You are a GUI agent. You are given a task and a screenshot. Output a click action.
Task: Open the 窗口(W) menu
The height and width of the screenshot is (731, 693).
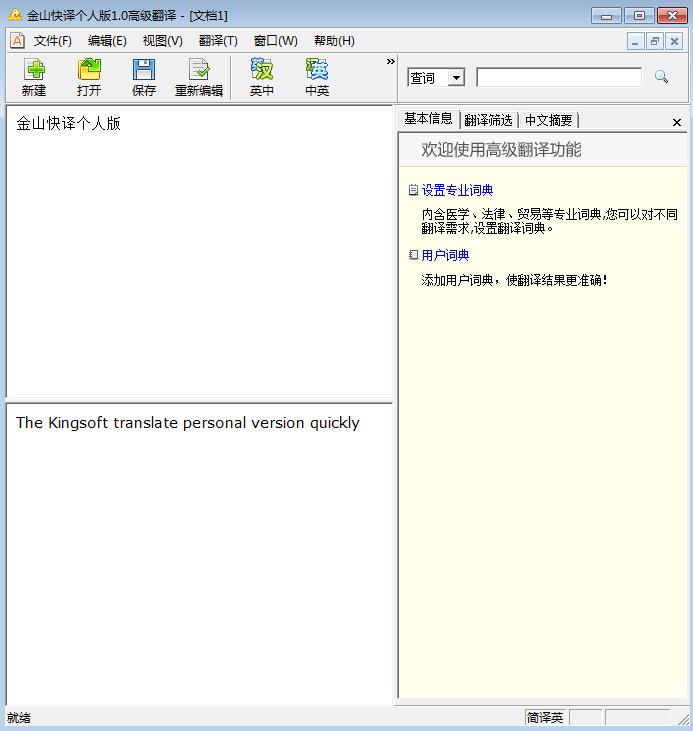(275, 41)
